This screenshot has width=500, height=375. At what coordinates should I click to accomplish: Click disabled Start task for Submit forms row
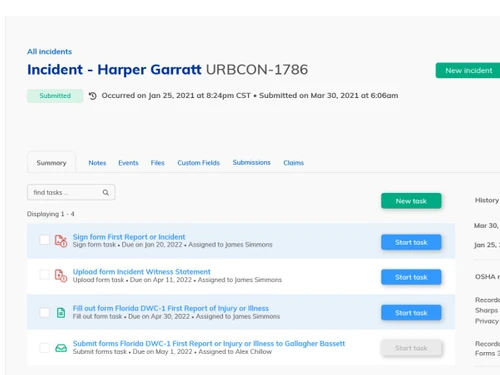pyautogui.click(x=411, y=348)
